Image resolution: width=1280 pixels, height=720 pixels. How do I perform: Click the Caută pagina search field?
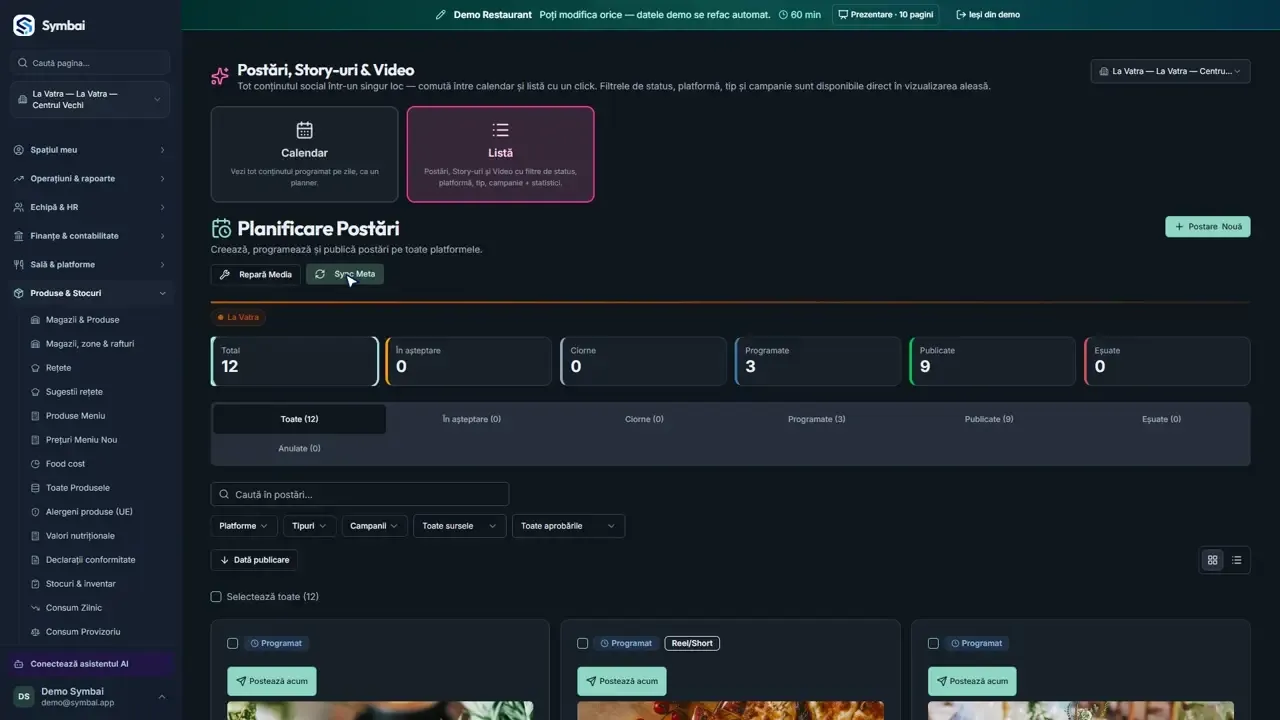(x=90, y=63)
